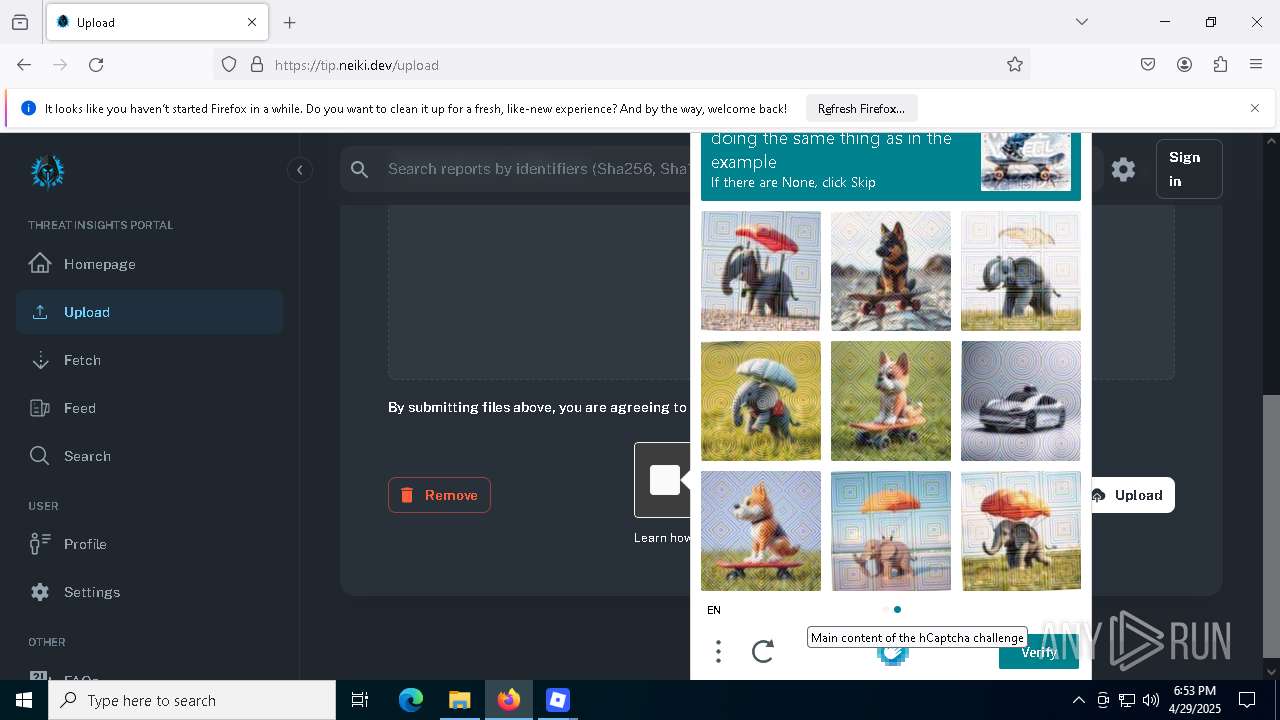Click the Neiki portal logo

pyautogui.click(x=47, y=171)
